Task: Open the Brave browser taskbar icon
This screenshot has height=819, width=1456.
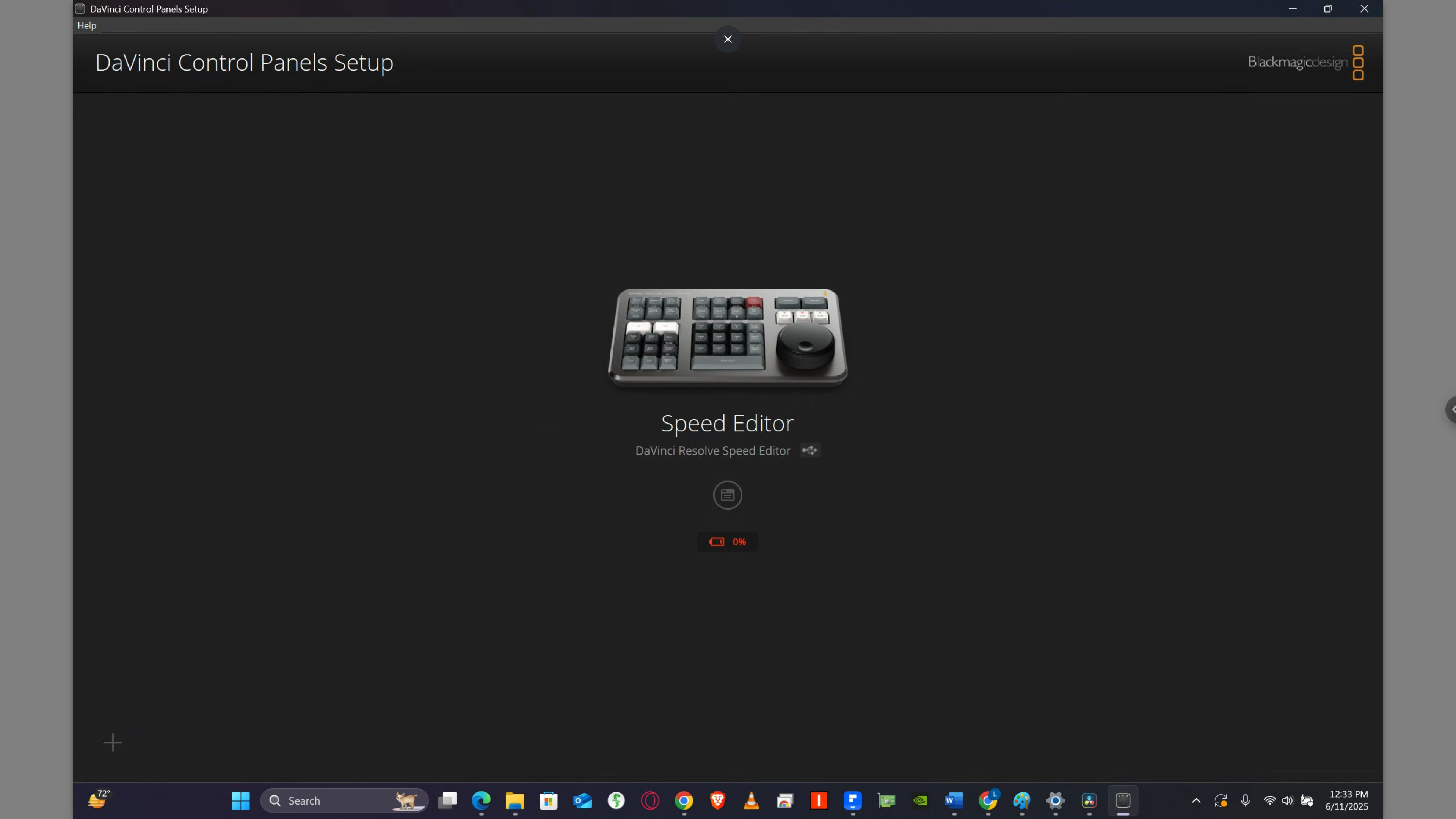Action: point(718,800)
